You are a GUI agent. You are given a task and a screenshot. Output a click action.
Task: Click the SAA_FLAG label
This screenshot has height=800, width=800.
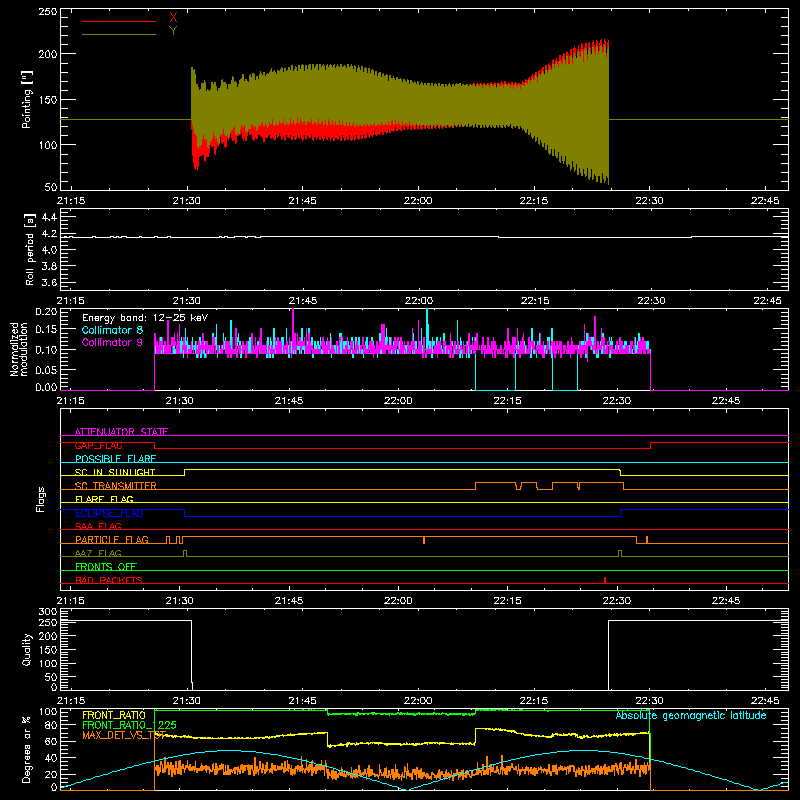tap(98, 526)
